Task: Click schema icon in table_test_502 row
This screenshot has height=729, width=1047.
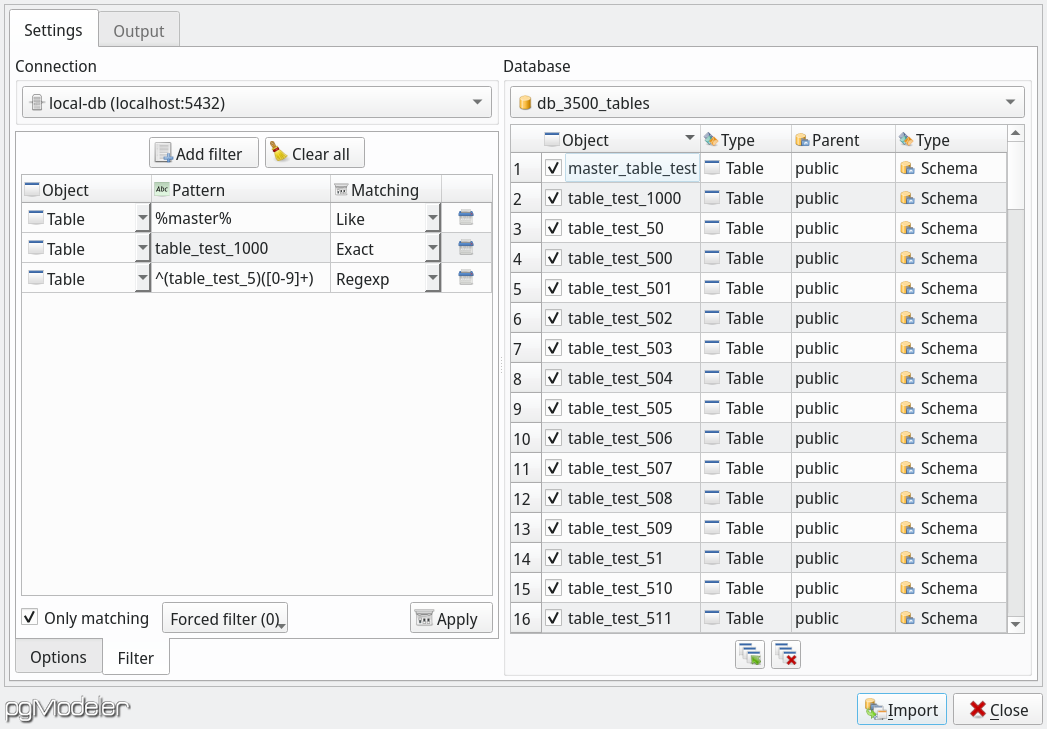Action: [x=907, y=318]
